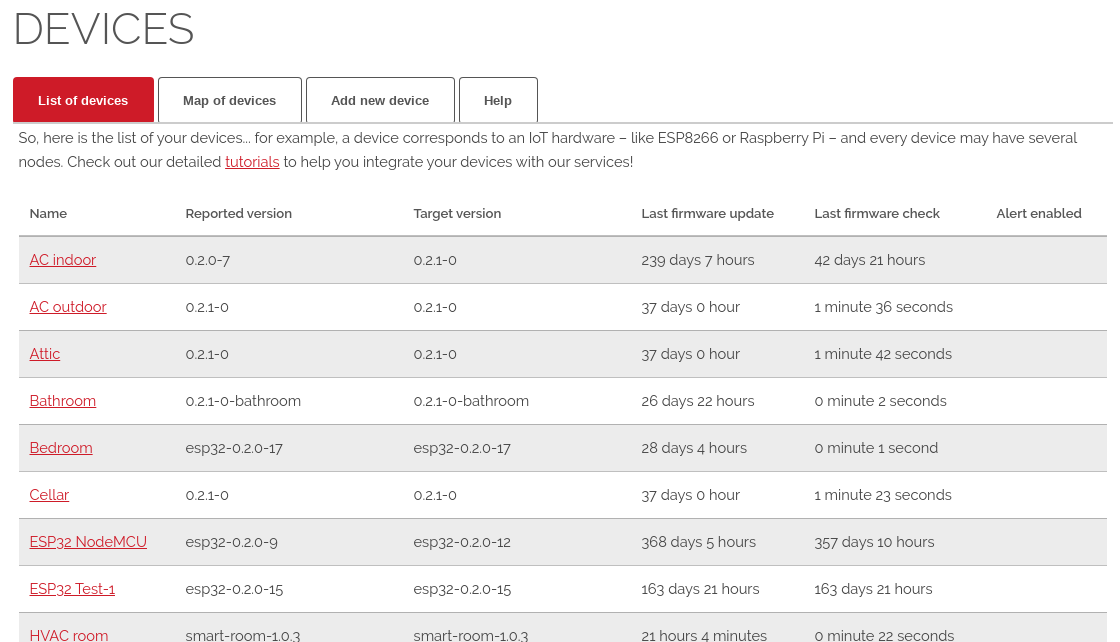Open the AC outdoor device page
1120x642 pixels.
68,307
